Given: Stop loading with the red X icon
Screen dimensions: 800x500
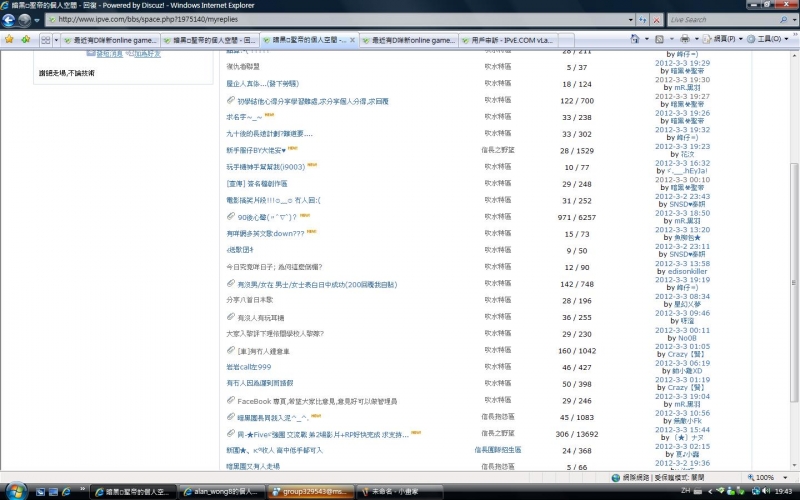Looking at the screenshot, I should pyautogui.click(x=657, y=20).
